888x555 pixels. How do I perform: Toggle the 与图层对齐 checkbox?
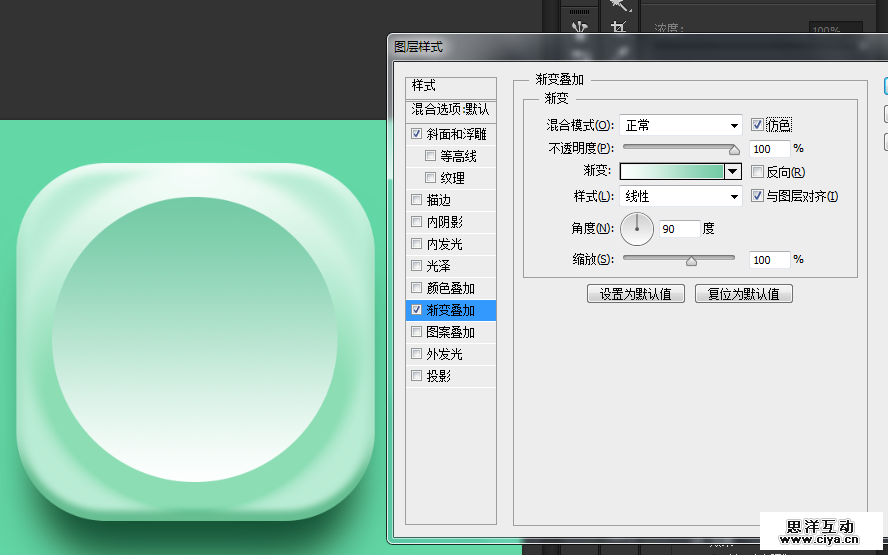point(758,196)
